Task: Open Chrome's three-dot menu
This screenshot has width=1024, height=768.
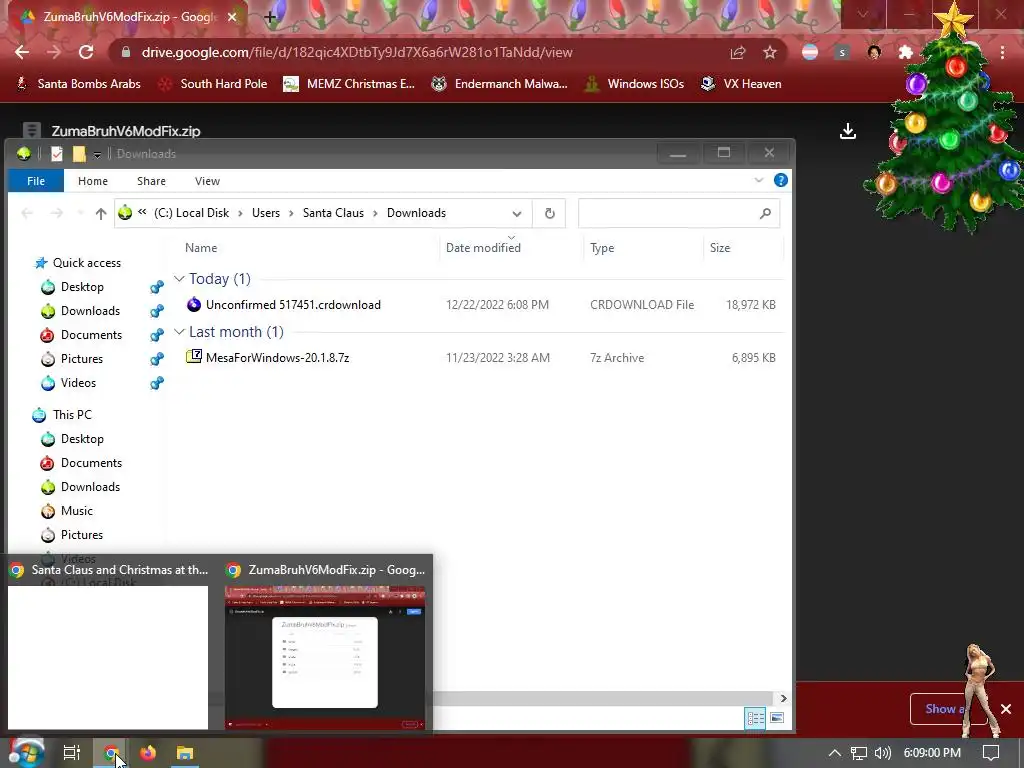Action: [1002, 52]
